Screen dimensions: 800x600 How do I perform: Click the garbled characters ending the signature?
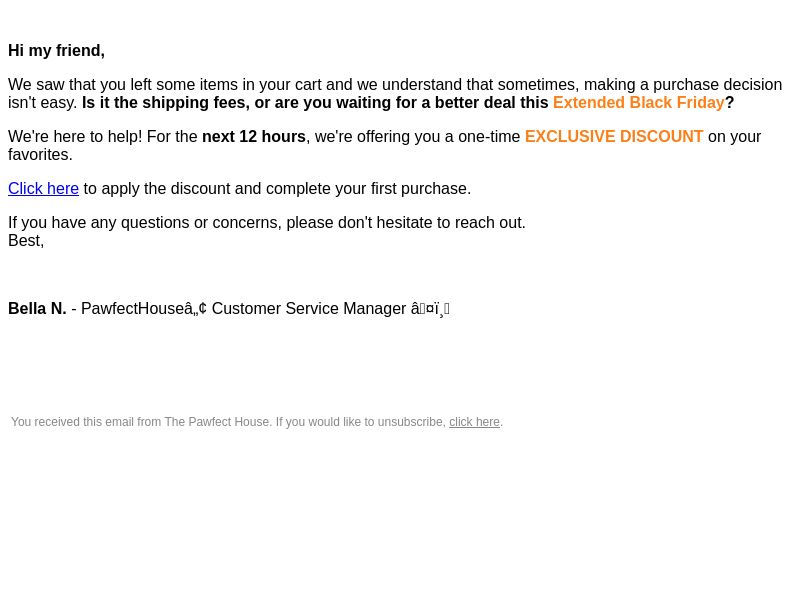click(430, 309)
